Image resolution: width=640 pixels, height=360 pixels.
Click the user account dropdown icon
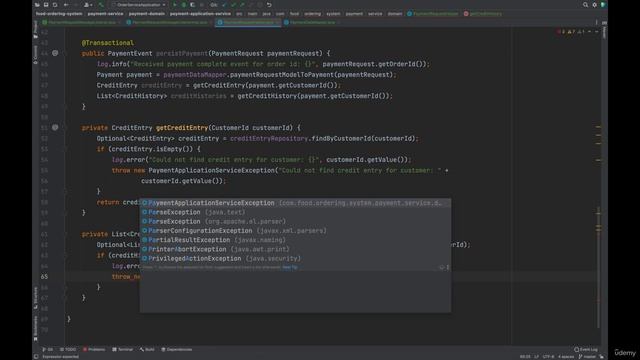[x=87, y=5]
